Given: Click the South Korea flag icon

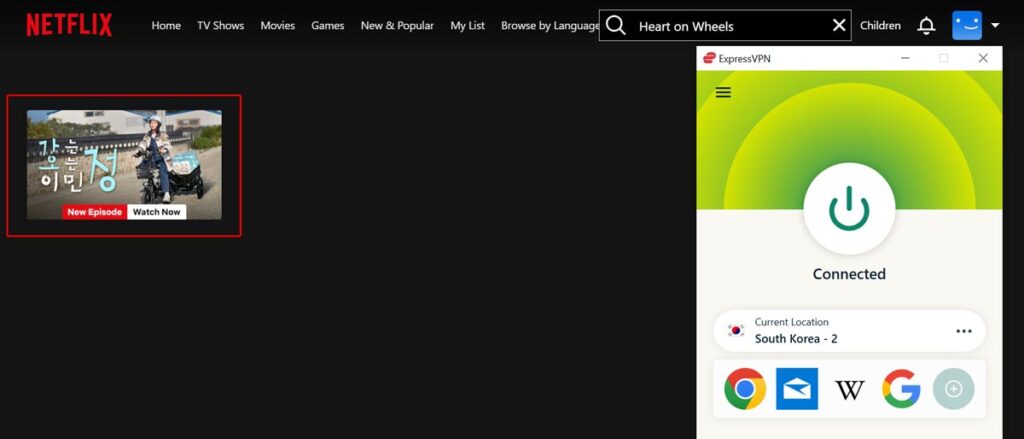Looking at the screenshot, I should [736, 331].
